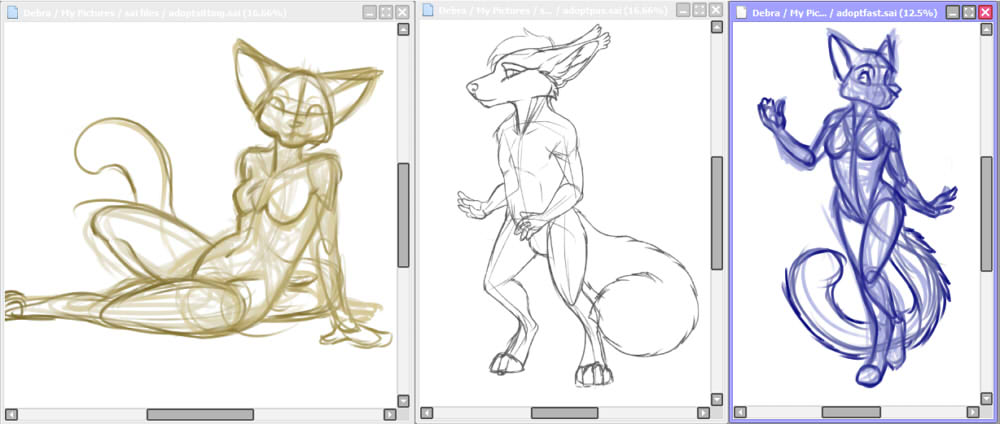Close the adoptsitting.sai window
This screenshot has width=1000, height=424.
pos(402,12)
